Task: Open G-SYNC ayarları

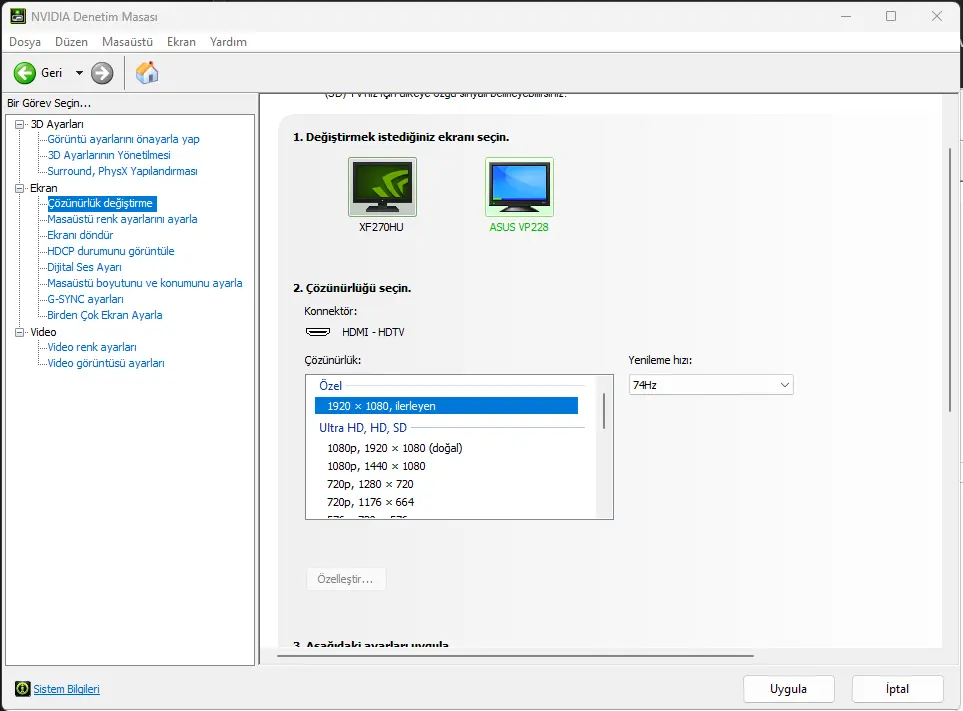Action: click(85, 299)
